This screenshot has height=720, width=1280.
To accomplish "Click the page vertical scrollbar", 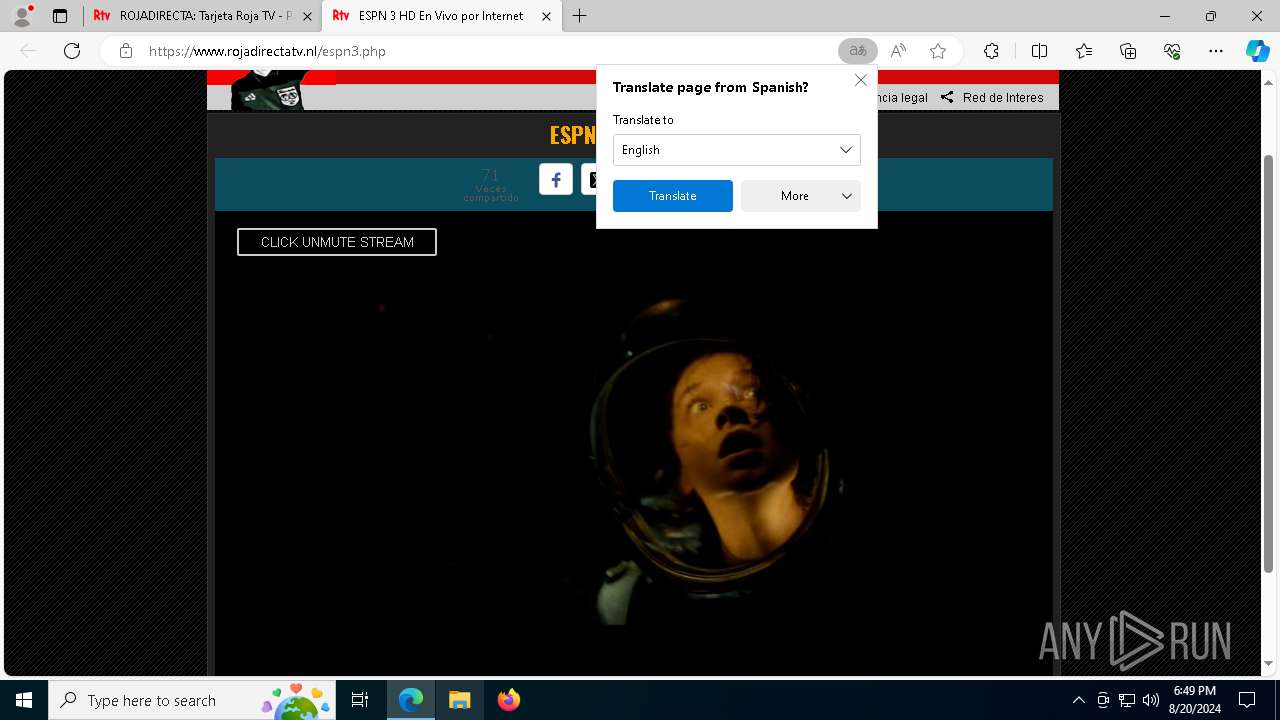I will coord(1269,364).
